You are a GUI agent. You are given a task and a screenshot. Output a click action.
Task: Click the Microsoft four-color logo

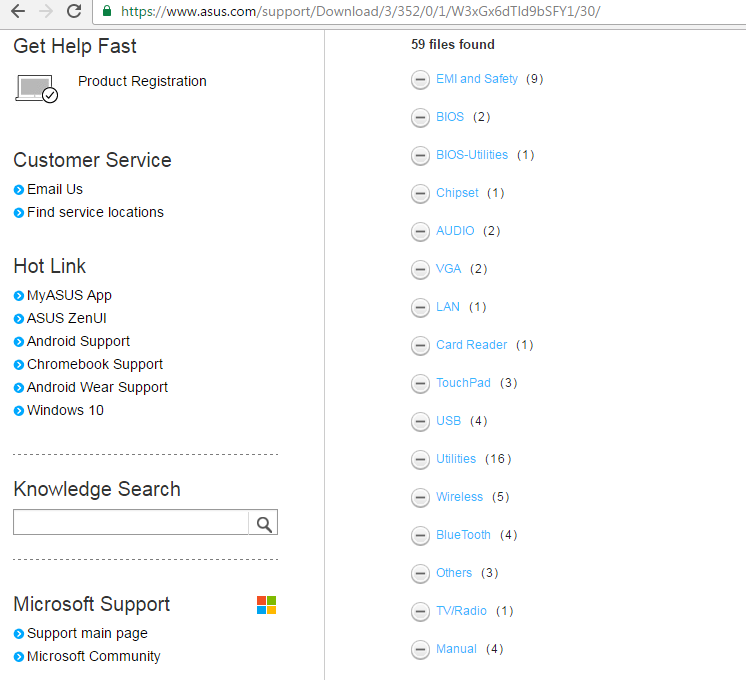coord(266,605)
